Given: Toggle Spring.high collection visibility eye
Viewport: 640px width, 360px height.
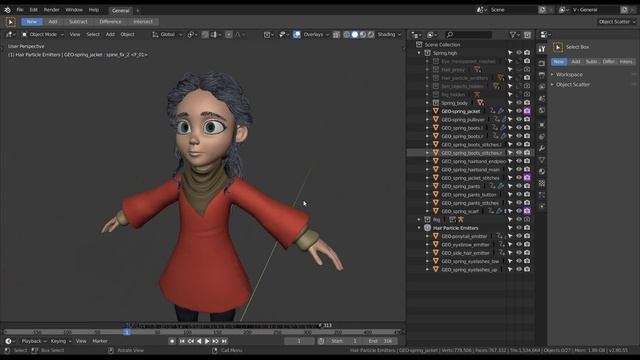Looking at the screenshot, I should (x=519, y=53).
